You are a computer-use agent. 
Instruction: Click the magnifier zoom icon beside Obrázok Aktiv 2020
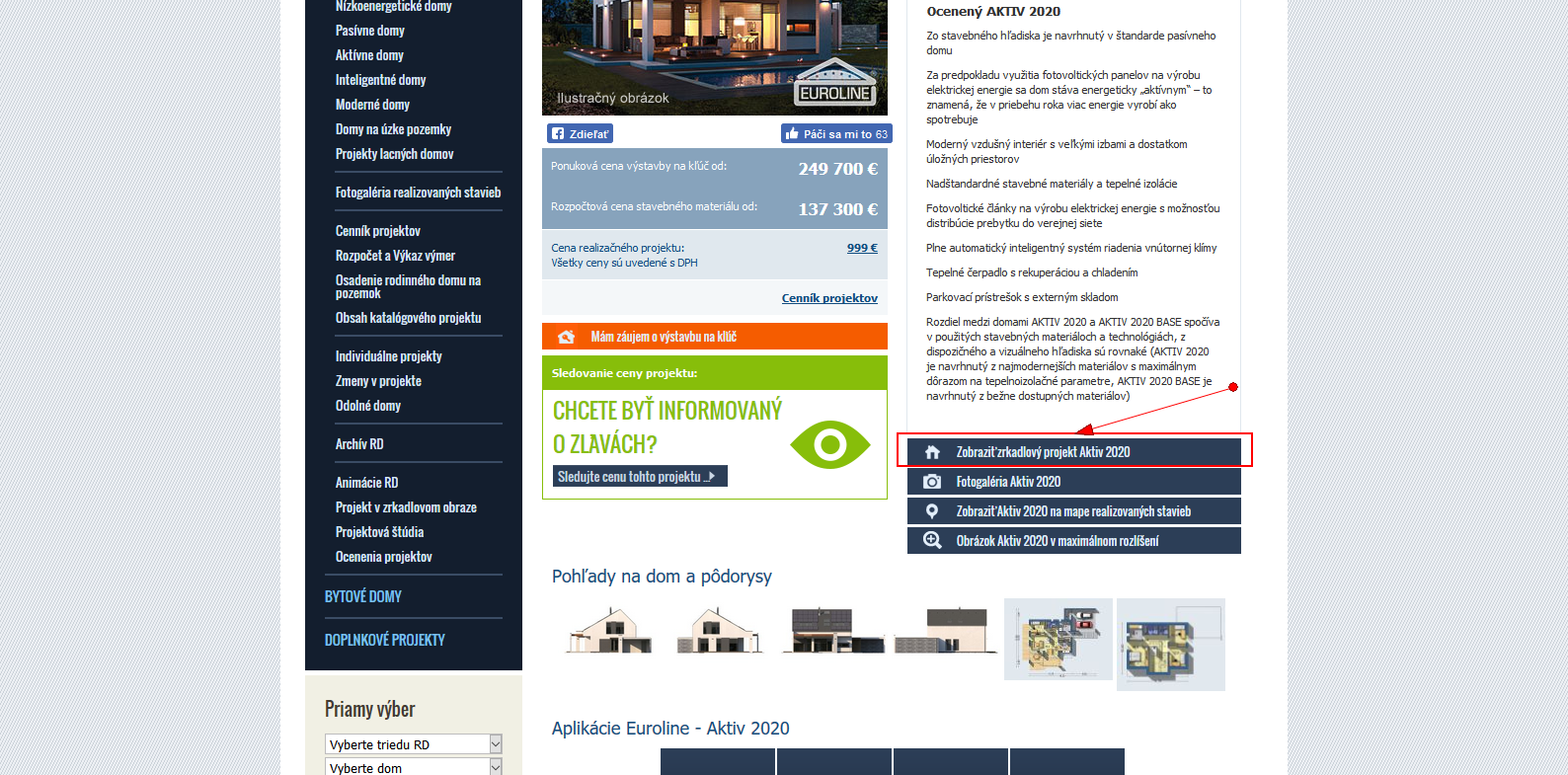[932, 541]
